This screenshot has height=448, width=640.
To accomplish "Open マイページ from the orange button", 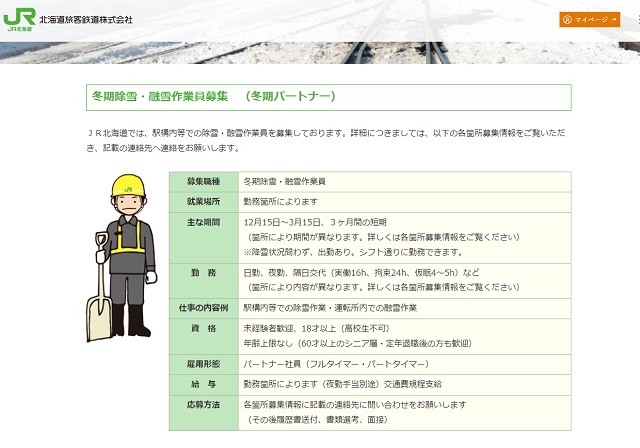I will point(589,19).
